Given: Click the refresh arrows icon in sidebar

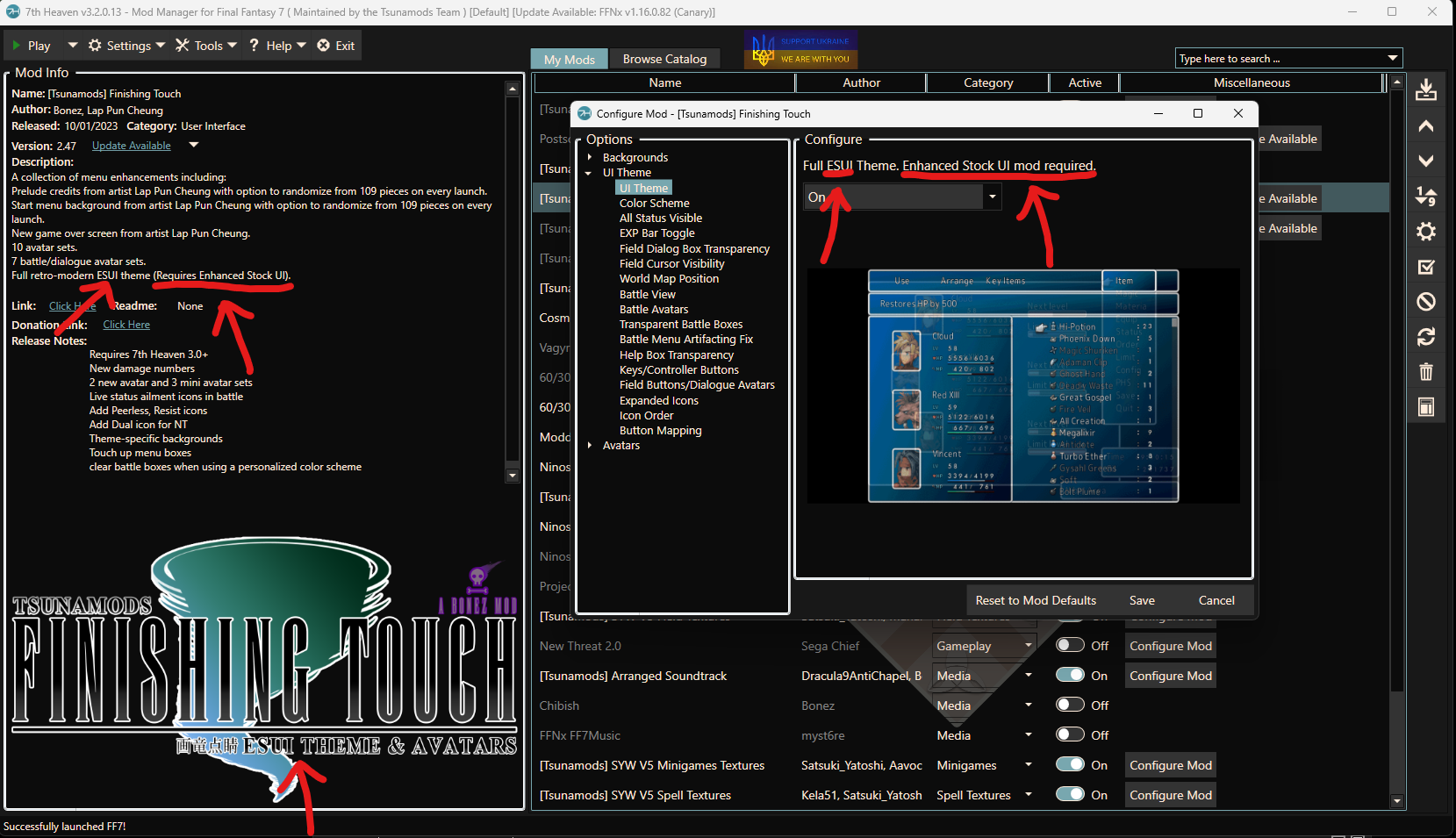Looking at the screenshot, I should (x=1426, y=336).
